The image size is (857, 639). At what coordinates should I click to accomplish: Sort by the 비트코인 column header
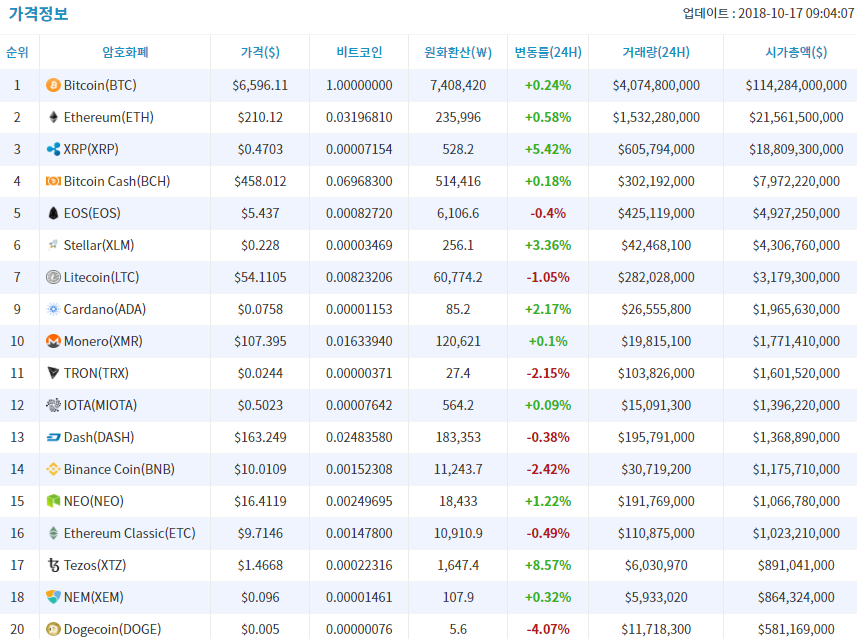tap(359, 52)
